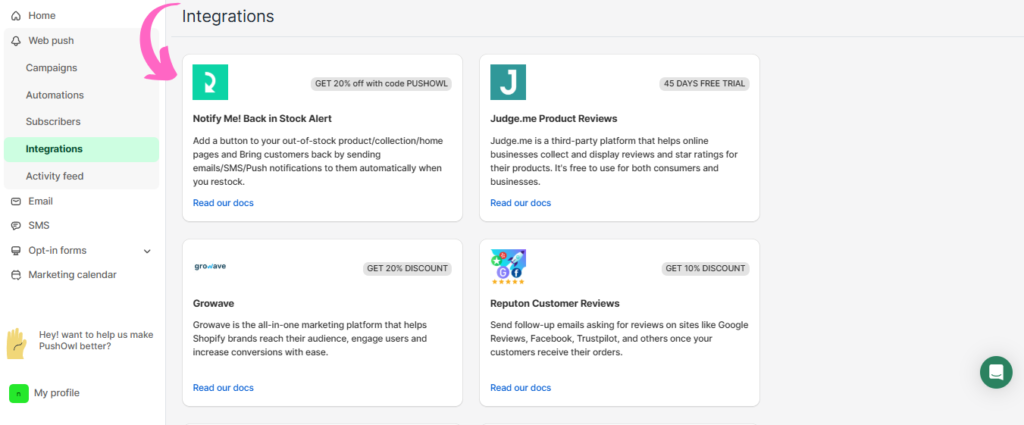Click the Judge.me J logo

508,82
